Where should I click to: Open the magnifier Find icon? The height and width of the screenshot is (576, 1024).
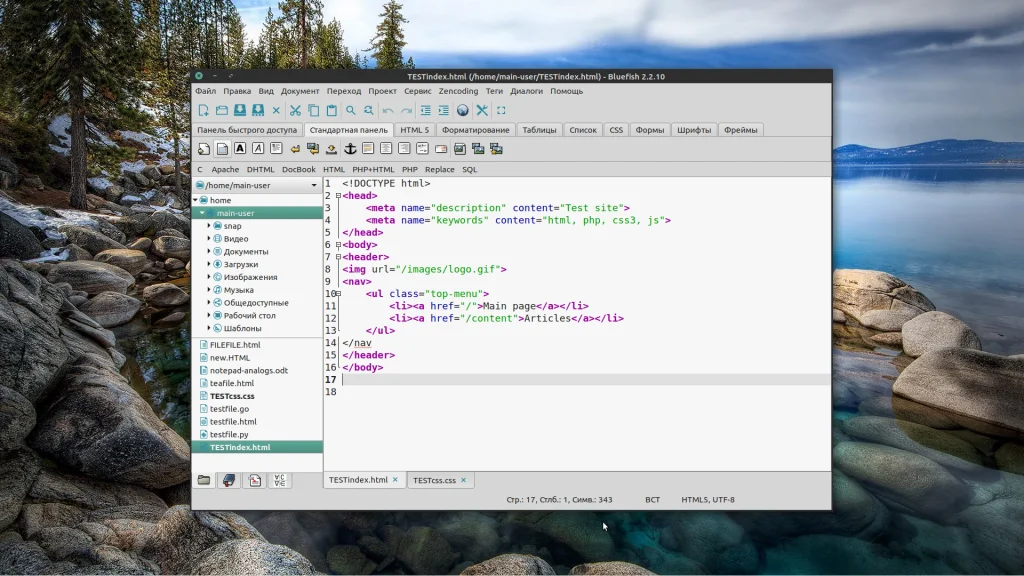pos(351,110)
